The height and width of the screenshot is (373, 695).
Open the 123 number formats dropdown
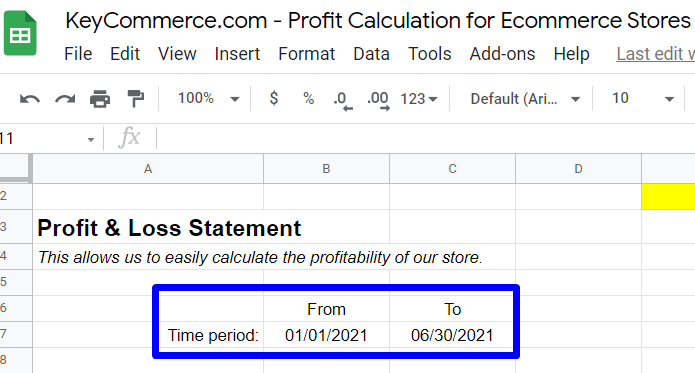[x=419, y=99]
